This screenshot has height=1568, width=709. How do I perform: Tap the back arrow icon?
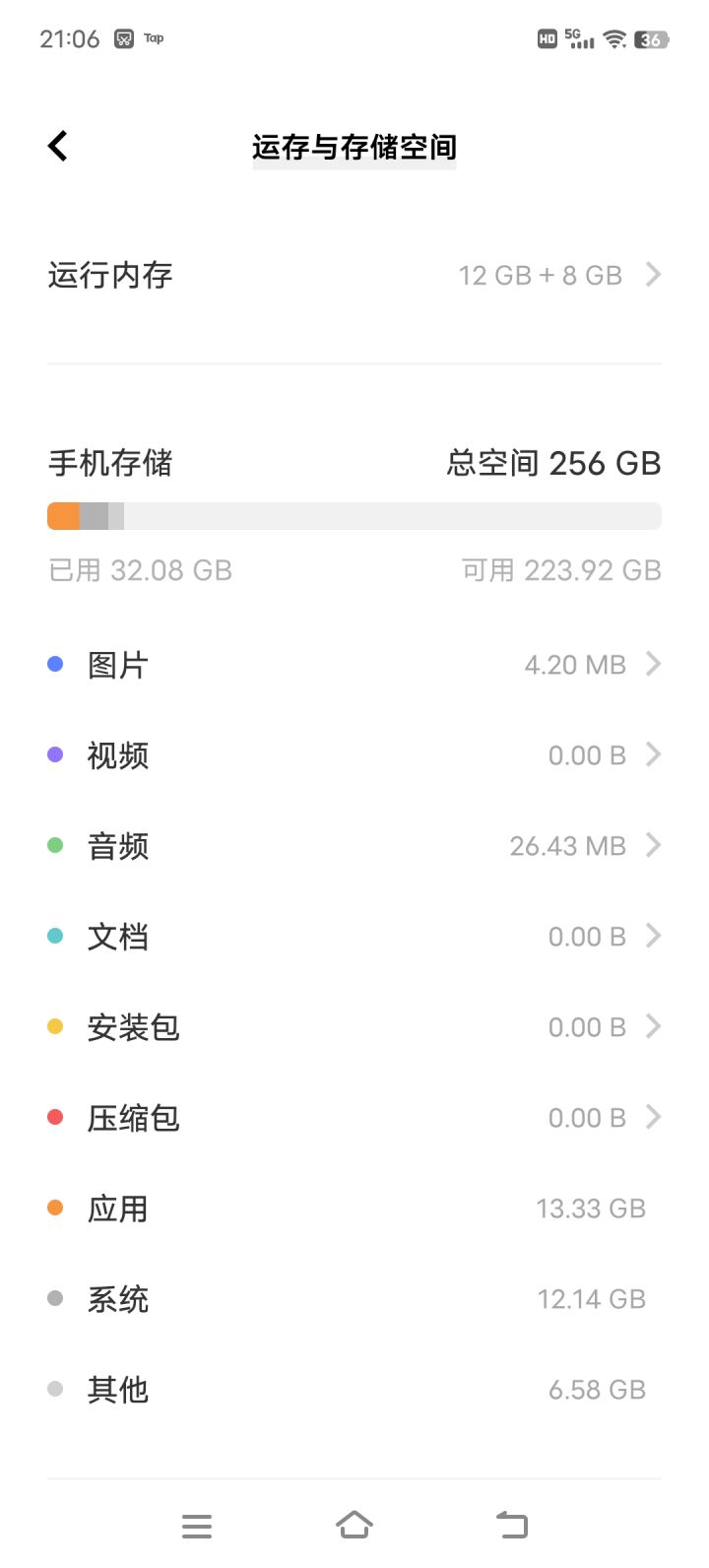pos(58,147)
